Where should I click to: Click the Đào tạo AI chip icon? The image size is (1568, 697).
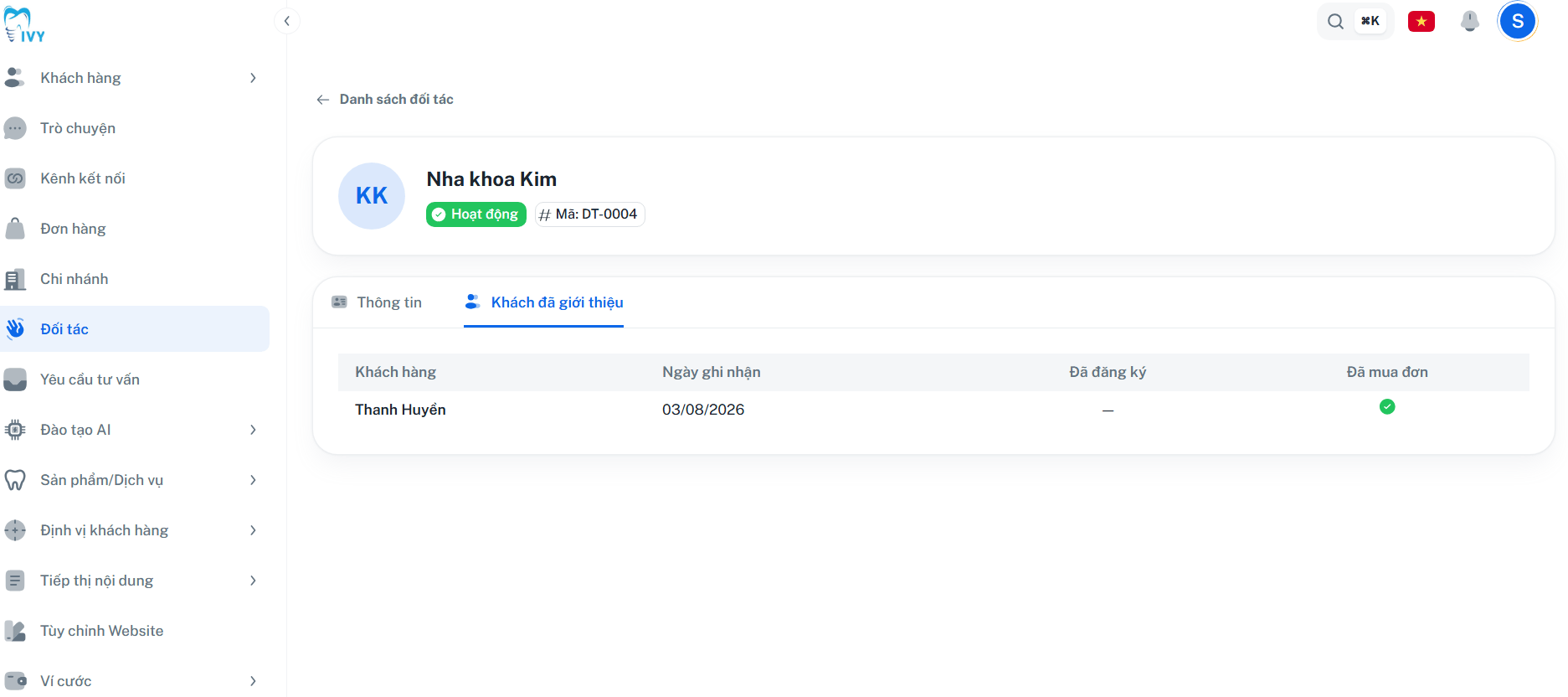click(15, 430)
